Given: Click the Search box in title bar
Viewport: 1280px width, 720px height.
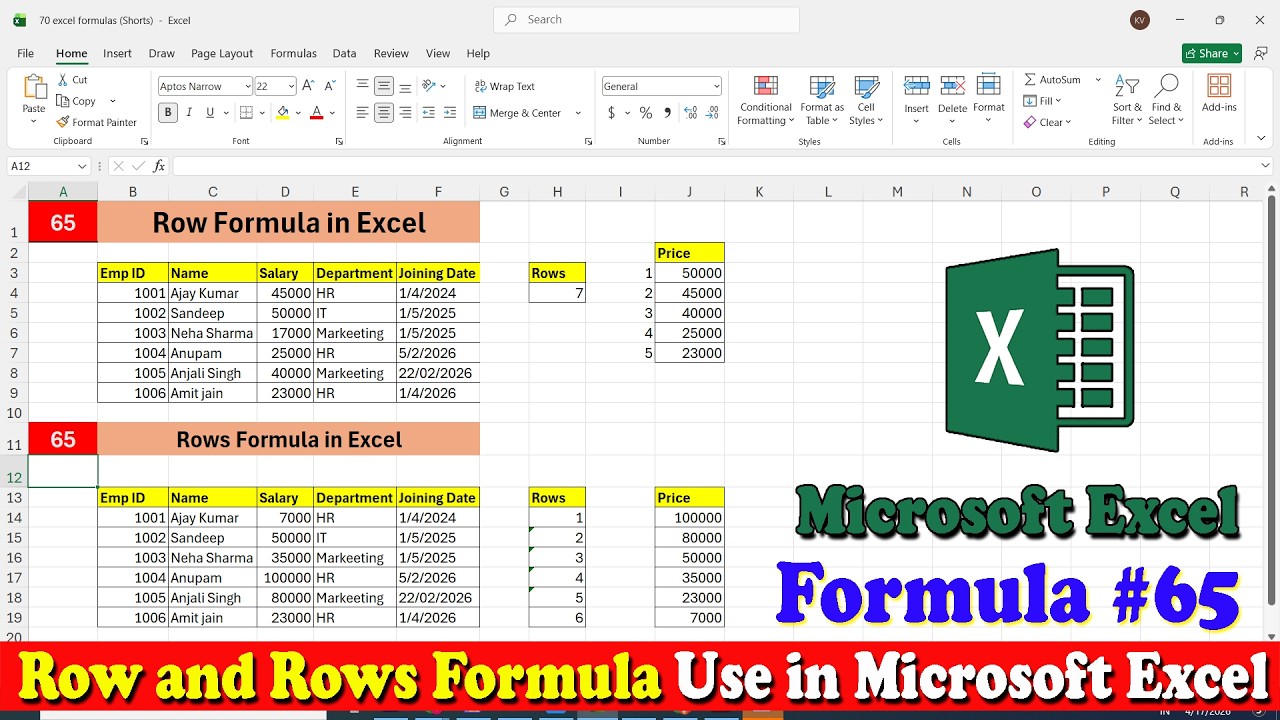Looking at the screenshot, I should [x=646, y=20].
